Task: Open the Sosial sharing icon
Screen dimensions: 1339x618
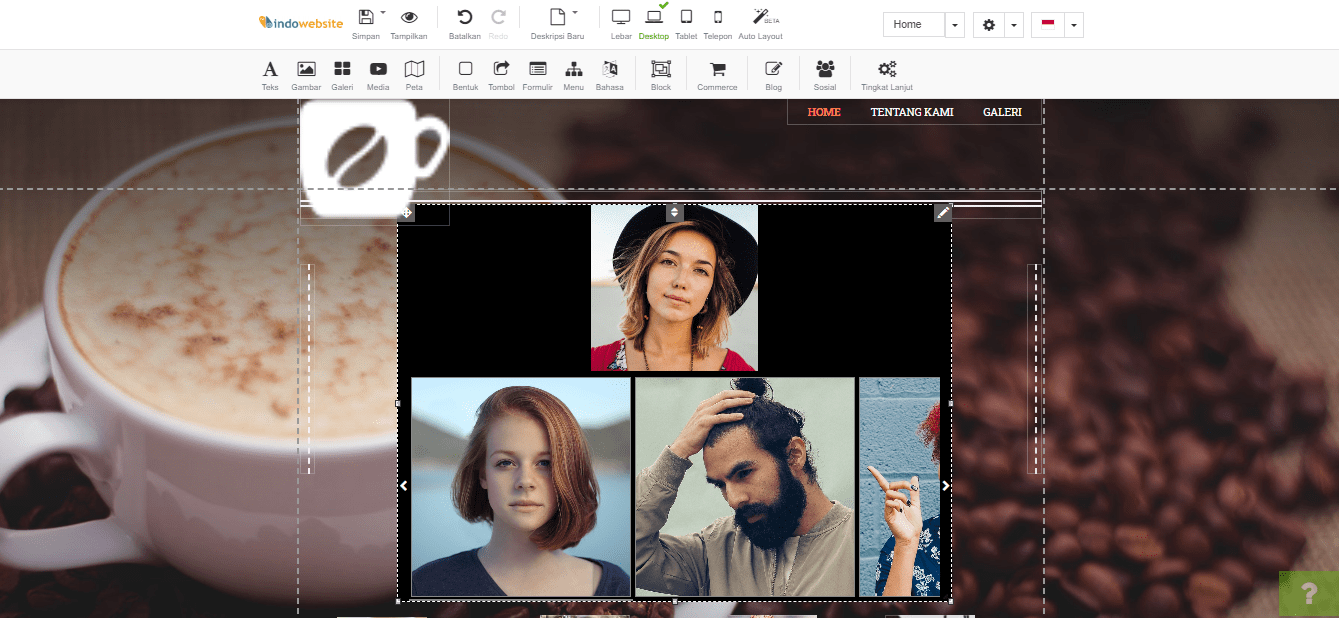Action: pyautogui.click(x=825, y=73)
